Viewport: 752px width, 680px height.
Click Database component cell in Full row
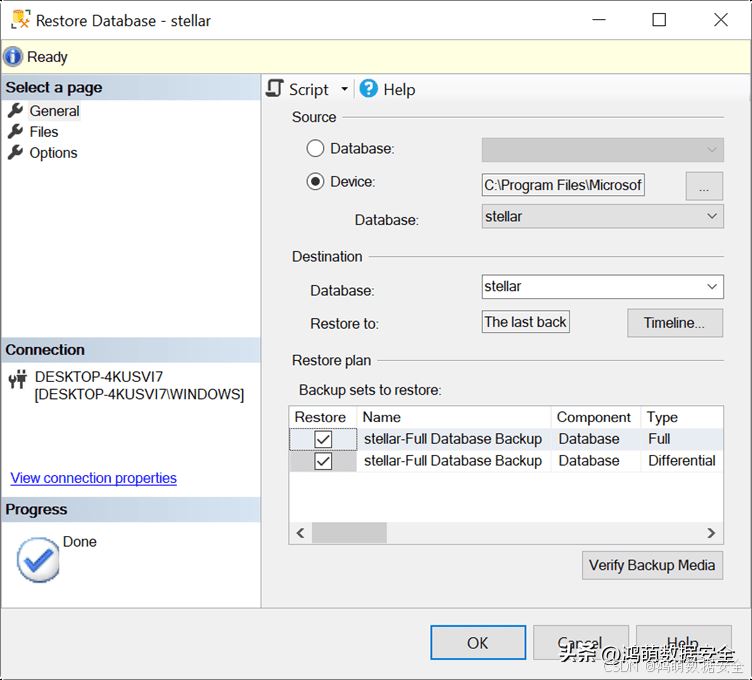coord(596,439)
